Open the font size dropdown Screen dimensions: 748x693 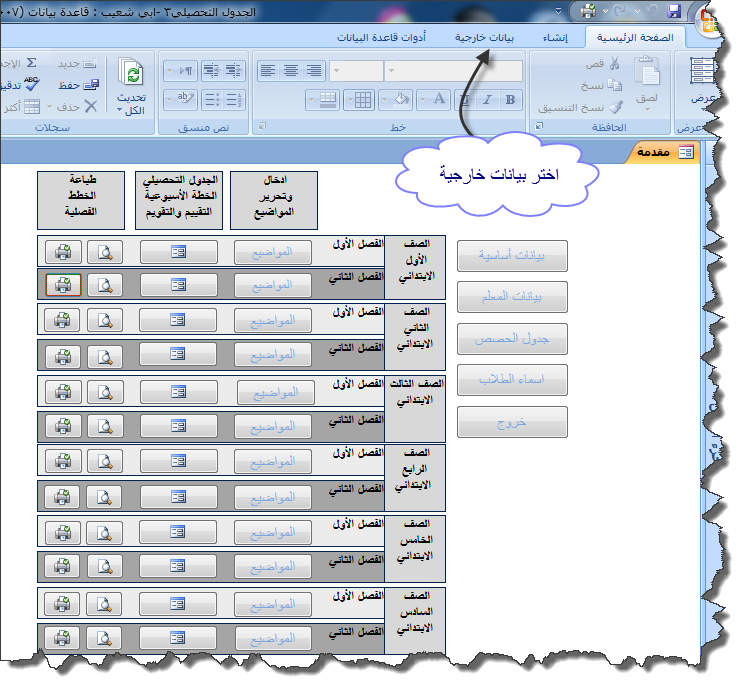click(355, 71)
